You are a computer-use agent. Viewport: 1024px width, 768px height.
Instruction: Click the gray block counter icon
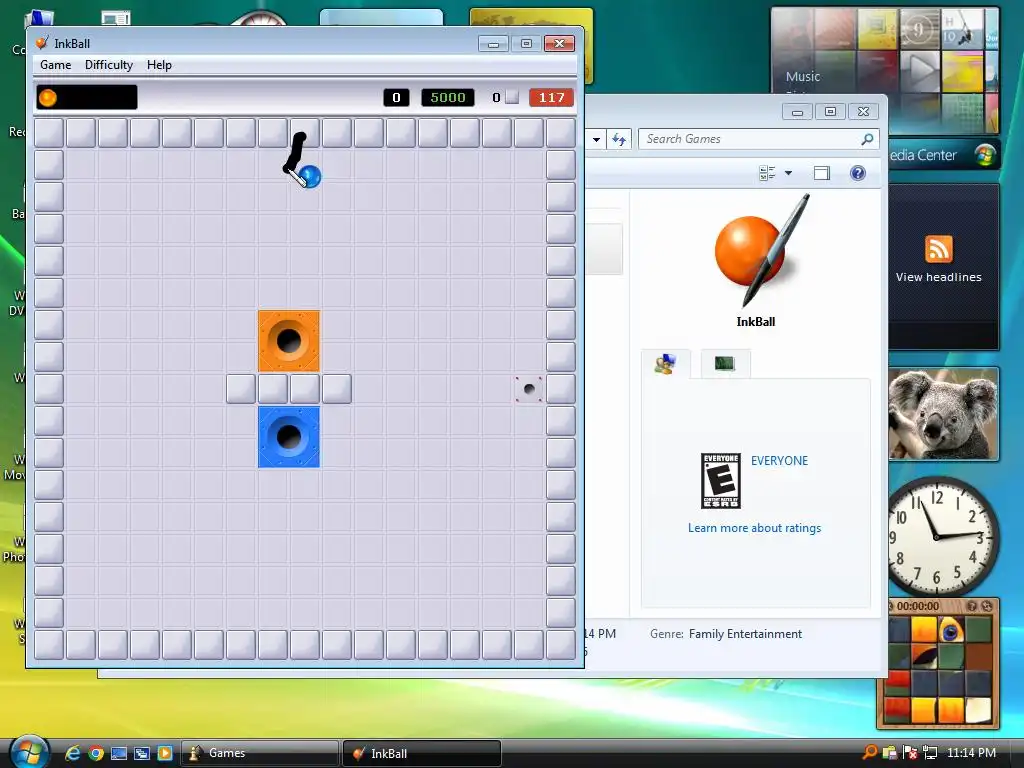pos(513,97)
